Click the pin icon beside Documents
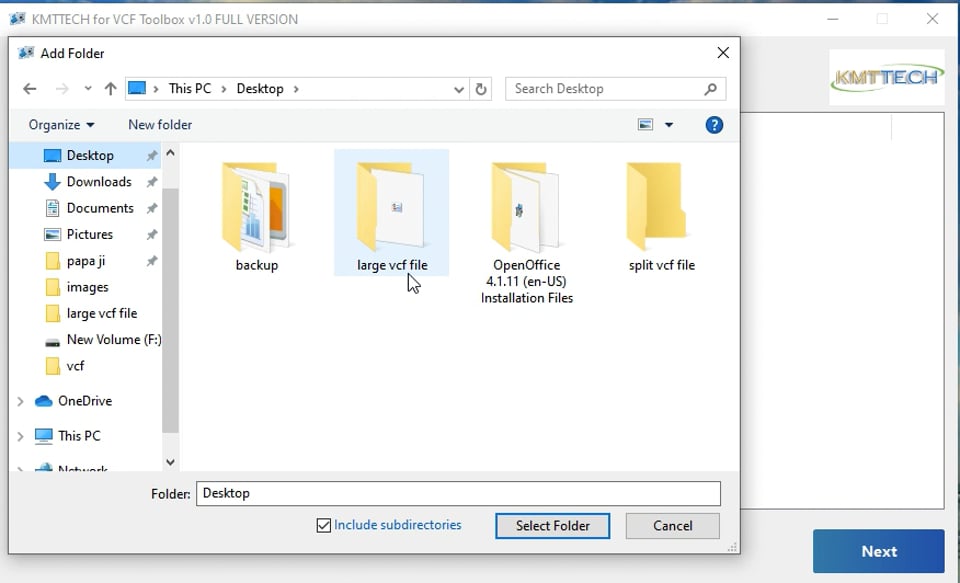The height and width of the screenshot is (583, 960). click(152, 208)
